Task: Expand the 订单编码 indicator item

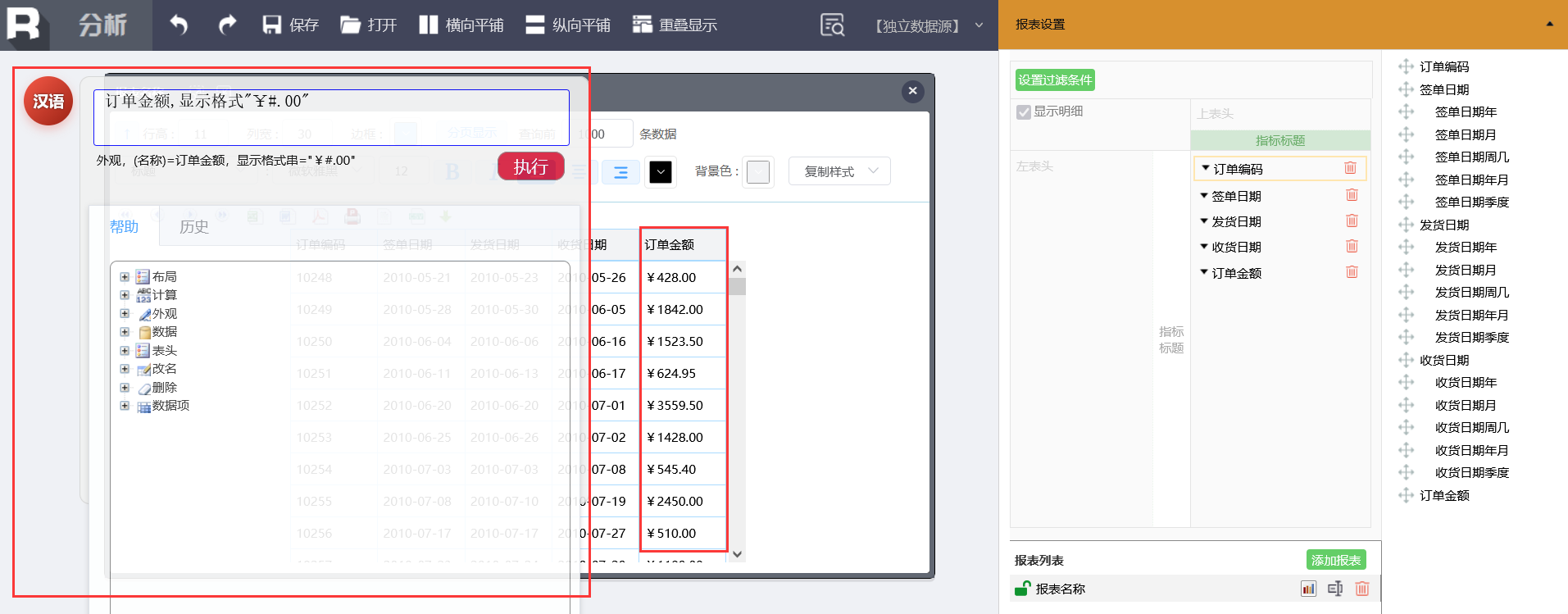Action: pos(1206,168)
